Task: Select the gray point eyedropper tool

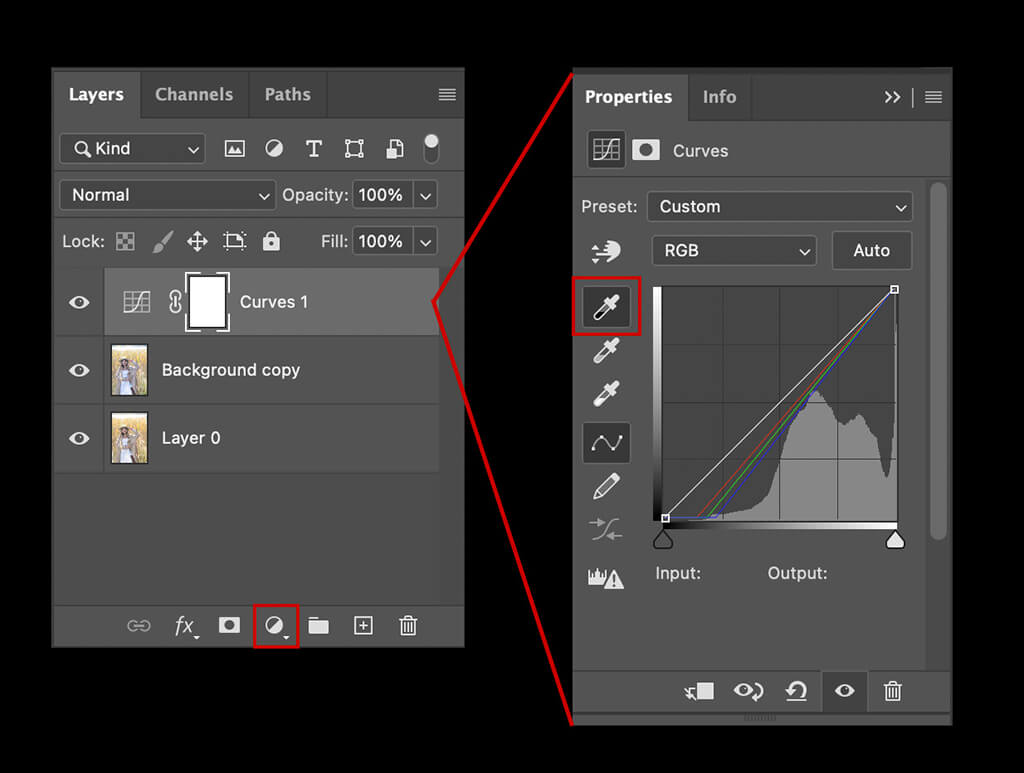Action: click(x=606, y=350)
